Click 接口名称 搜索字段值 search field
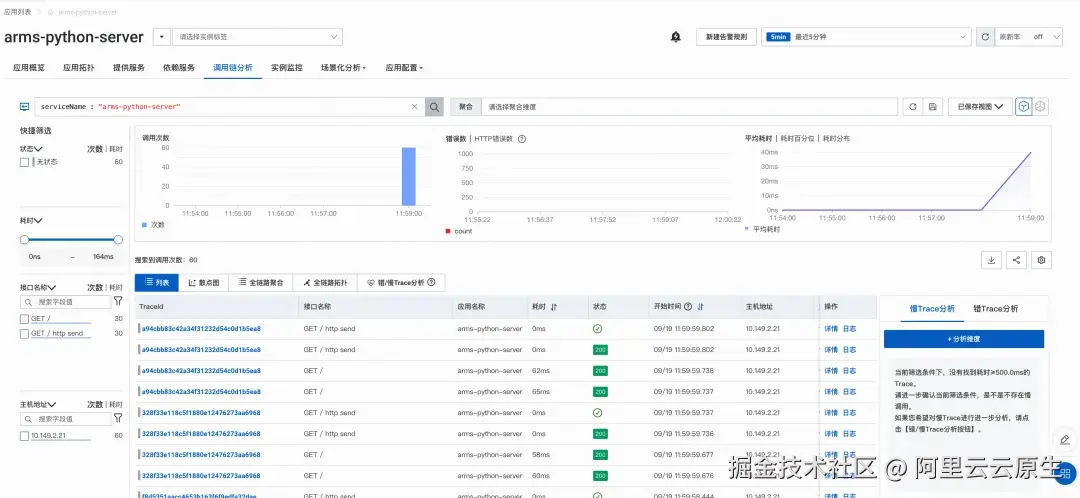Image resolution: width=1080 pixels, height=498 pixels. (65, 302)
